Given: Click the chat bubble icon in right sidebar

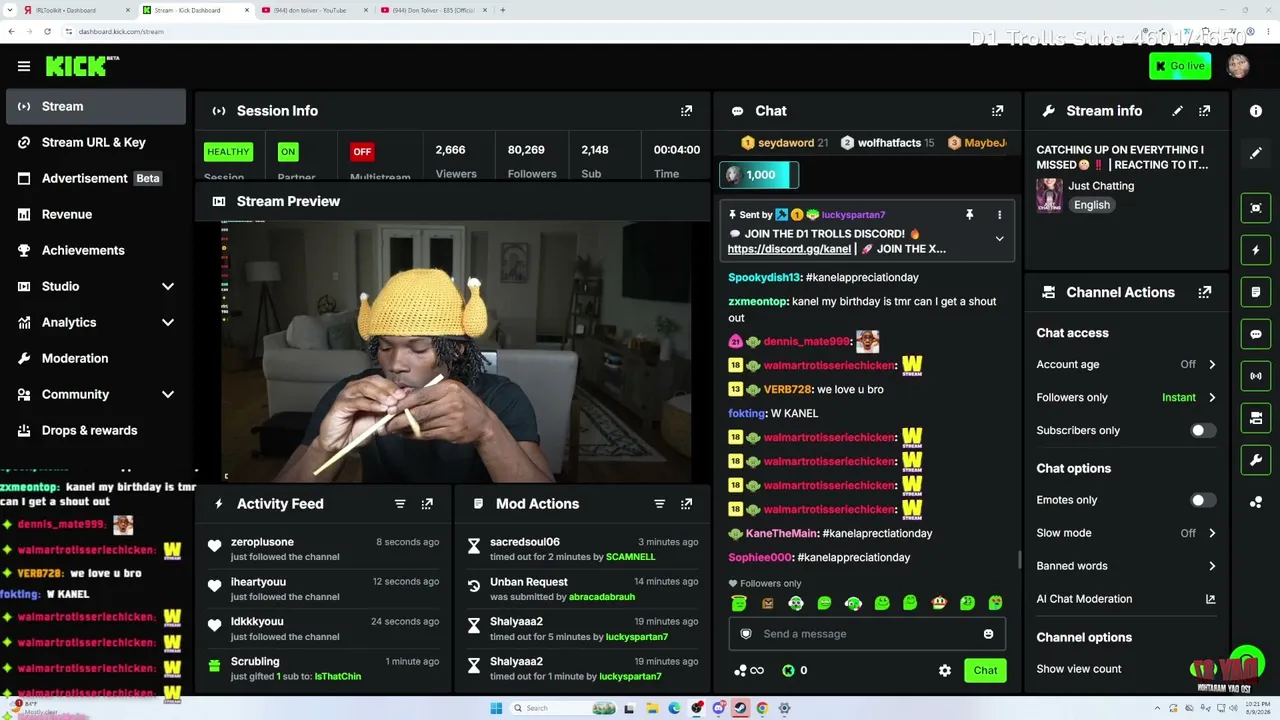Looking at the screenshot, I should click(1256, 334).
